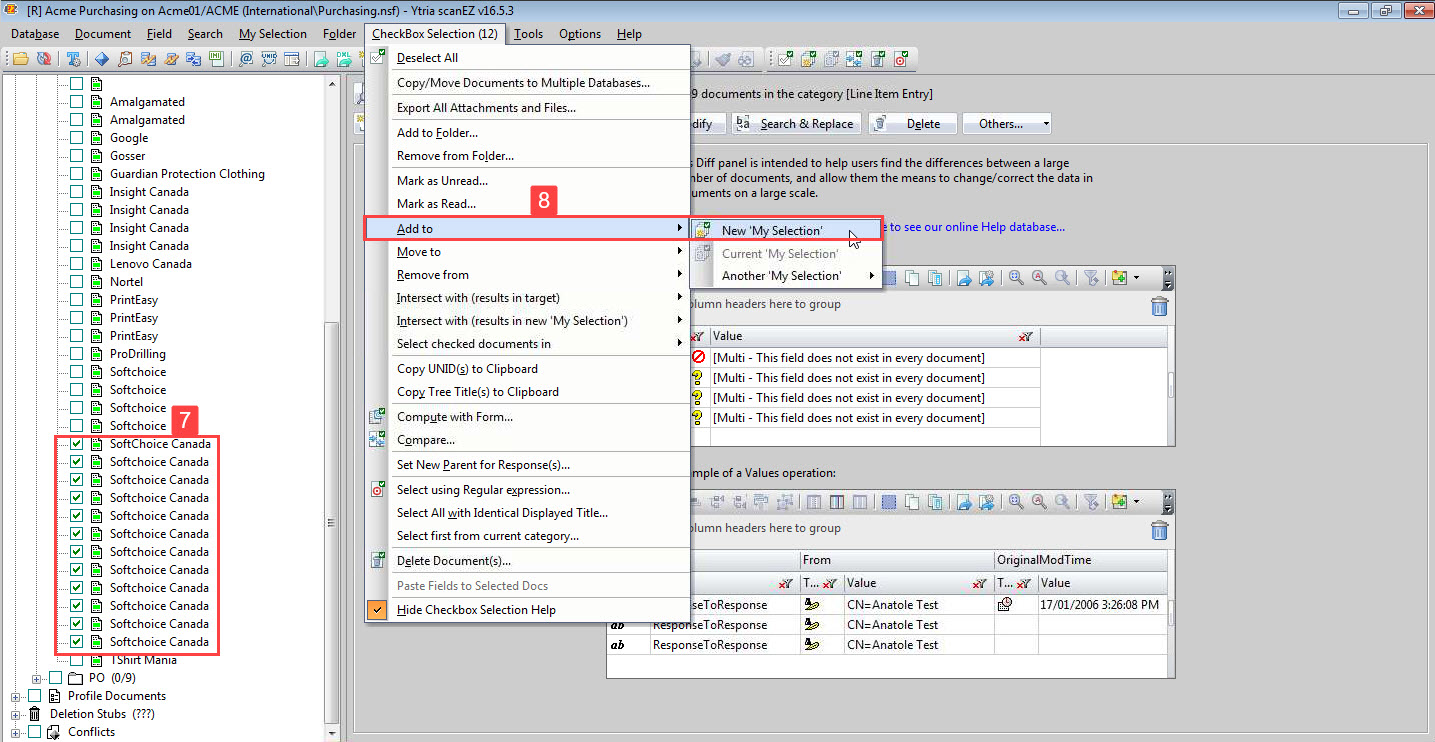Image resolution: width=1435 pixels, height=742 pixels.
Task: Uncheck the first SoftChoice Canada entry
Action: point(75,443)
